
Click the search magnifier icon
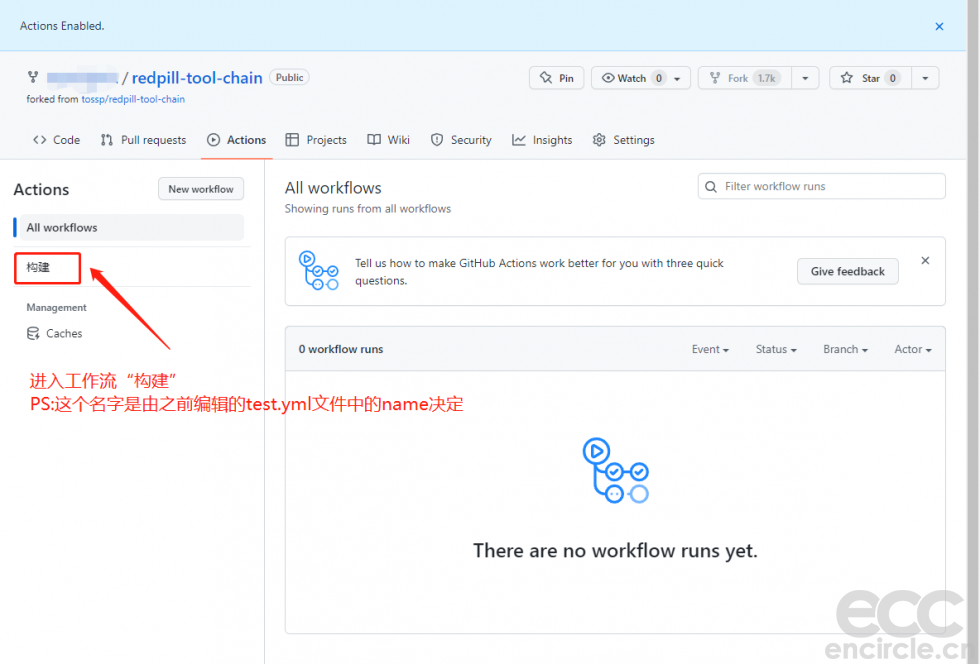[x=711, y=186]
